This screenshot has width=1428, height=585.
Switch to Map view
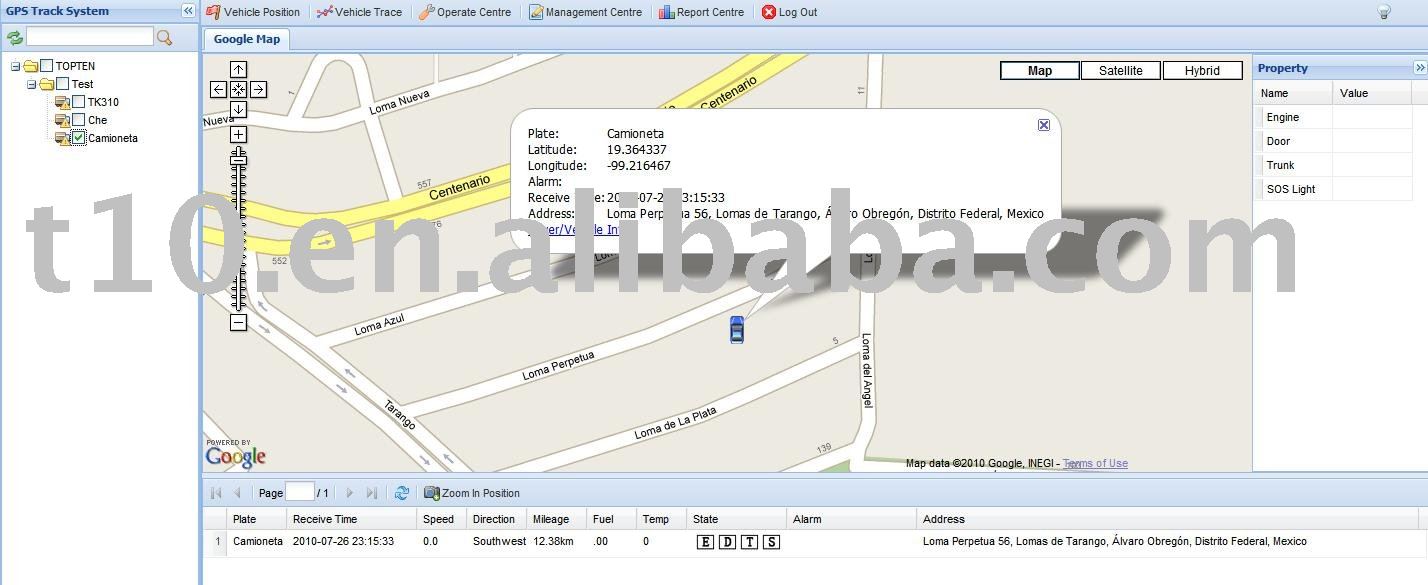pyautogui.click(x=1040, y=70)
